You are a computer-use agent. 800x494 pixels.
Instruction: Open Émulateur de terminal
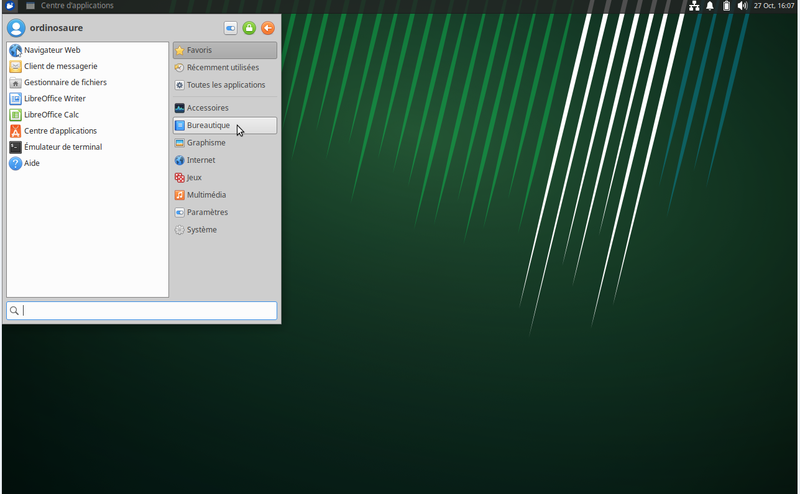tap(63, 147)
